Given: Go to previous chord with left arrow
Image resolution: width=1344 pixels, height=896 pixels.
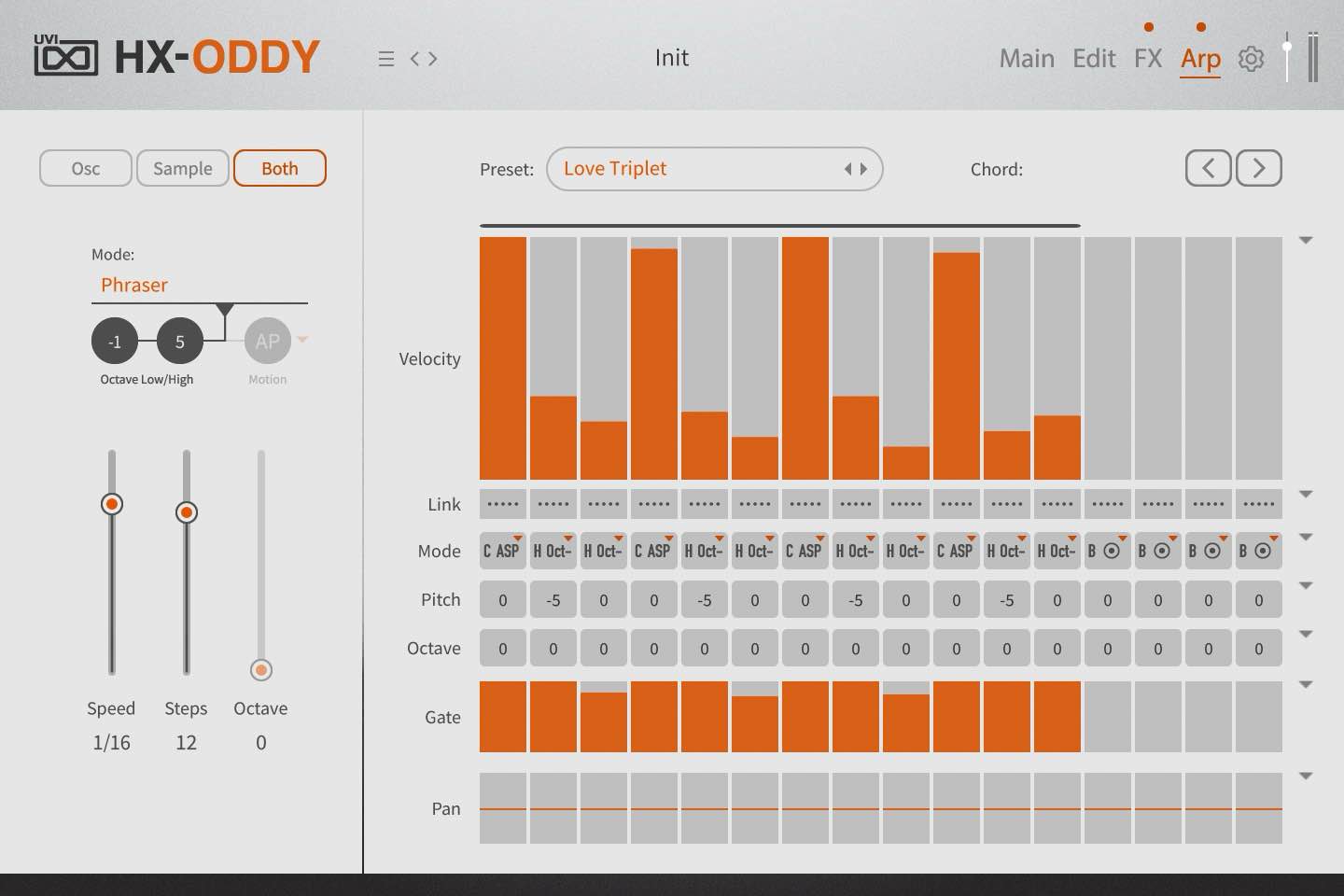Looking at the screenshot, I should pyautogui.click(x=1208, y=169).
